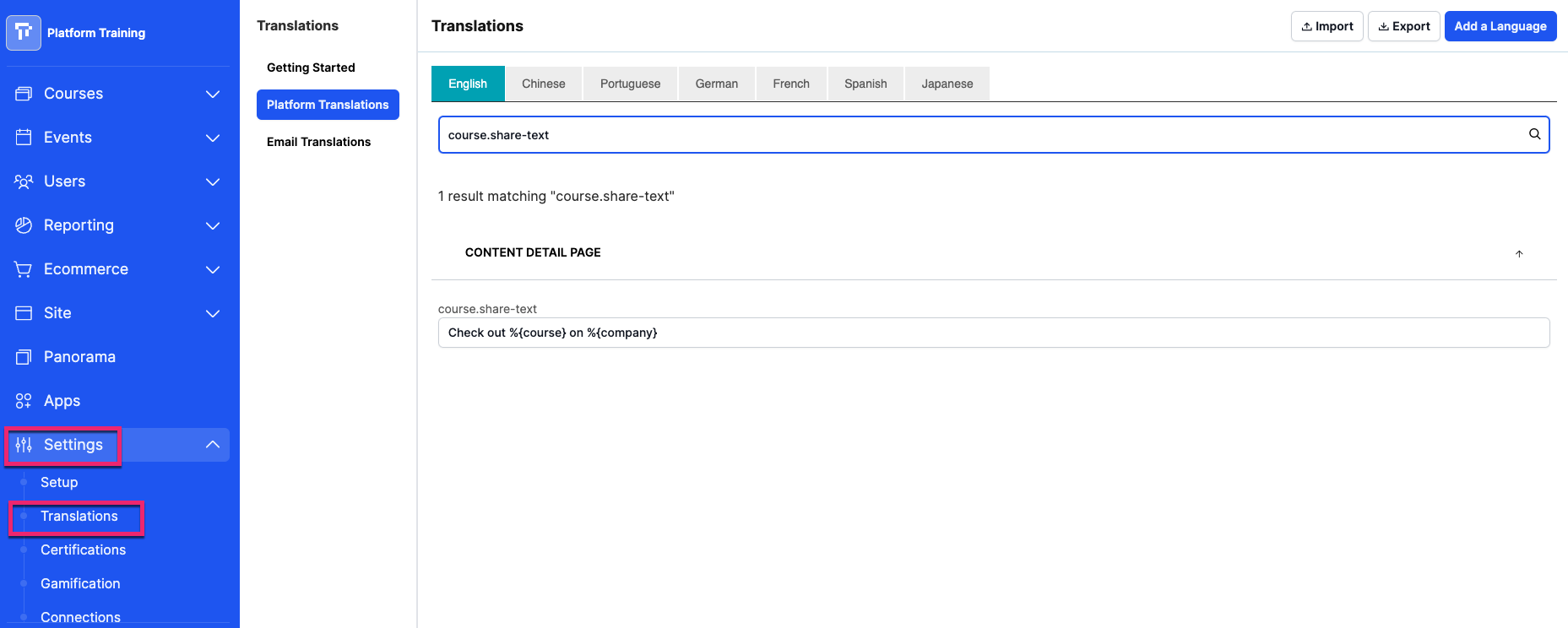1568x628 pixels.
Task: Switch to the Portuguese language tab
Action: (631, 84)
